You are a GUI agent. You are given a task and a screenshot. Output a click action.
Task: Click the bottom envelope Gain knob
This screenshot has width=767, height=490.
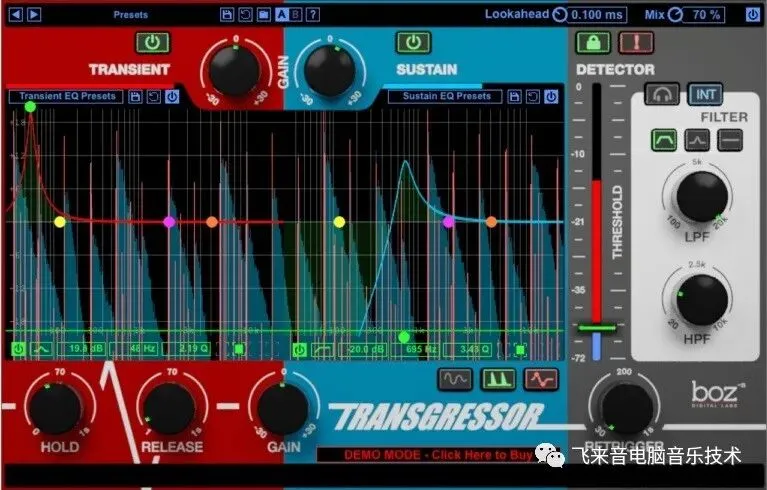click(283, 408)
